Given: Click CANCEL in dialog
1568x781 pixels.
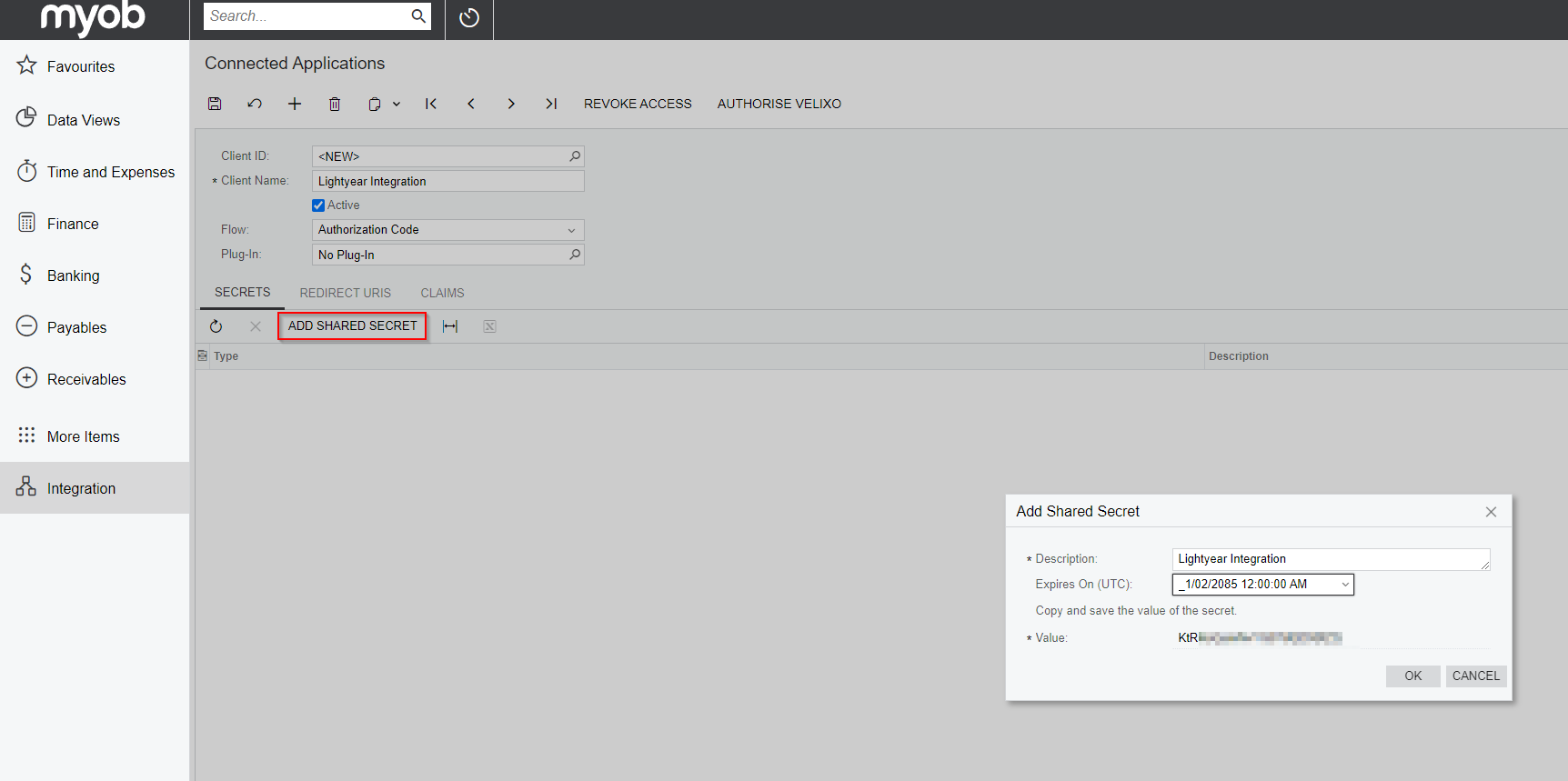Looking at the screenshot, I should [1475, 676].
